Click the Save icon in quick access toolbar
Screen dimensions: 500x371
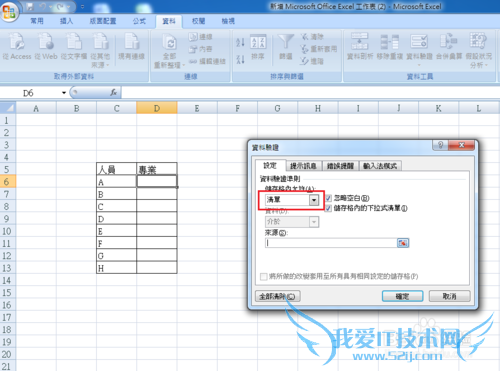coord(30,6)
